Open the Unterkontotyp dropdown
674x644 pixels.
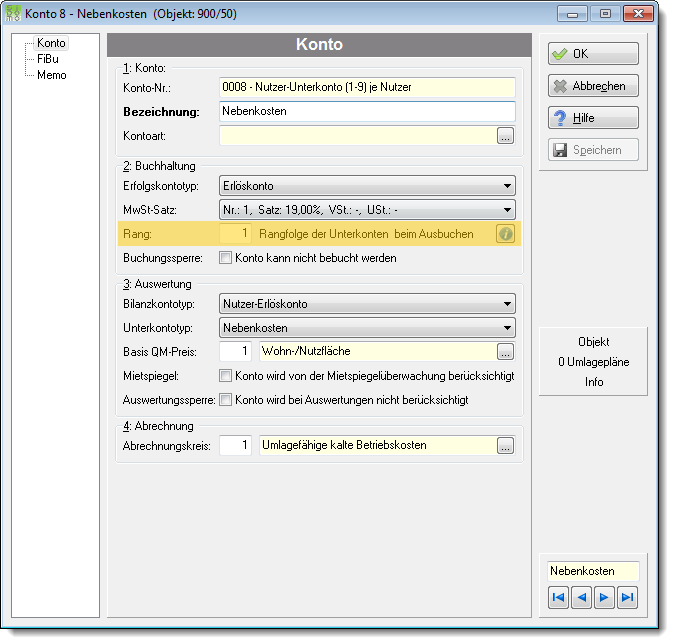pyautogui.click(x=367, y=328)
